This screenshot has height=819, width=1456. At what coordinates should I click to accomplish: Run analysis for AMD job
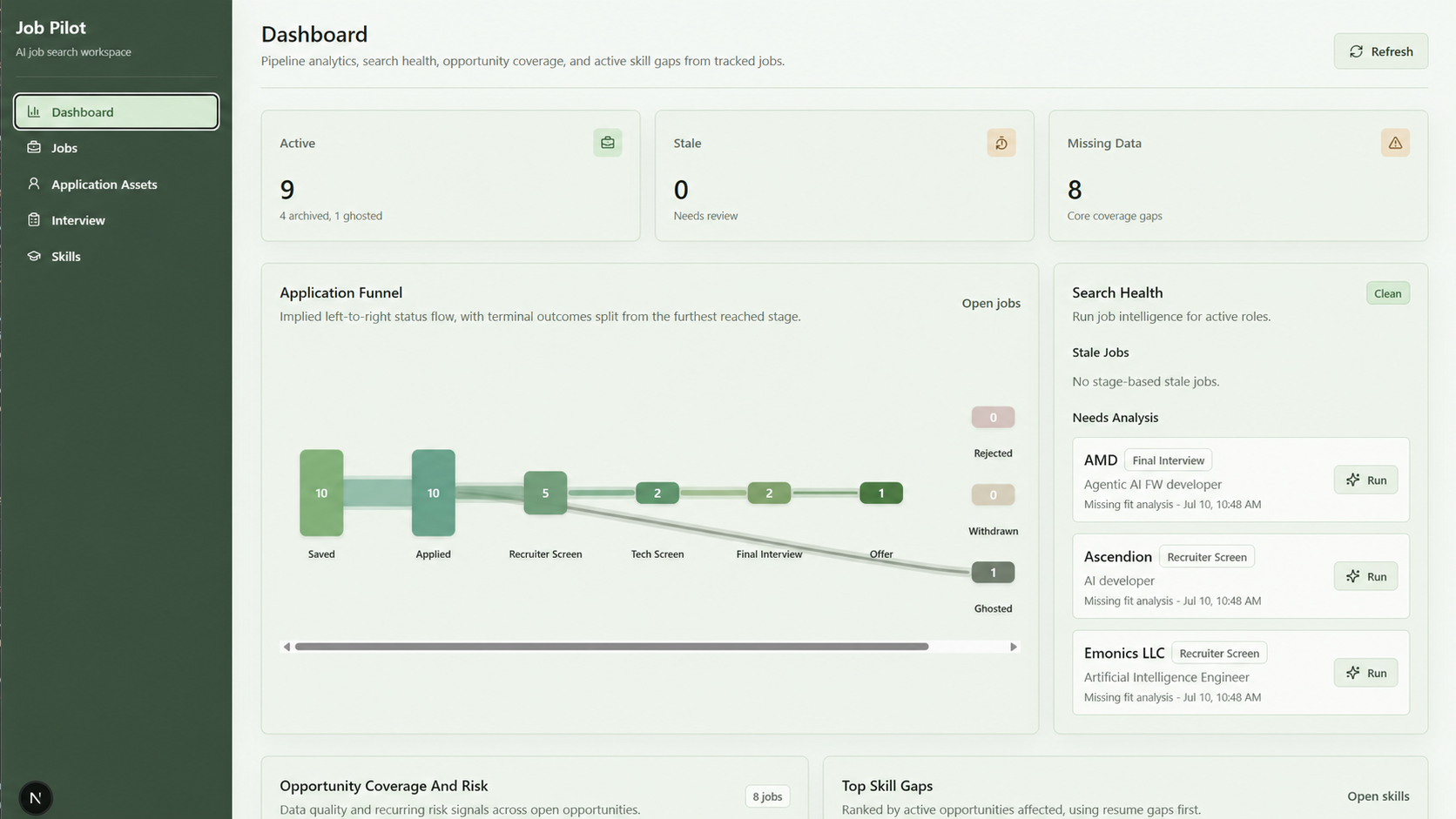[1365, 480]
